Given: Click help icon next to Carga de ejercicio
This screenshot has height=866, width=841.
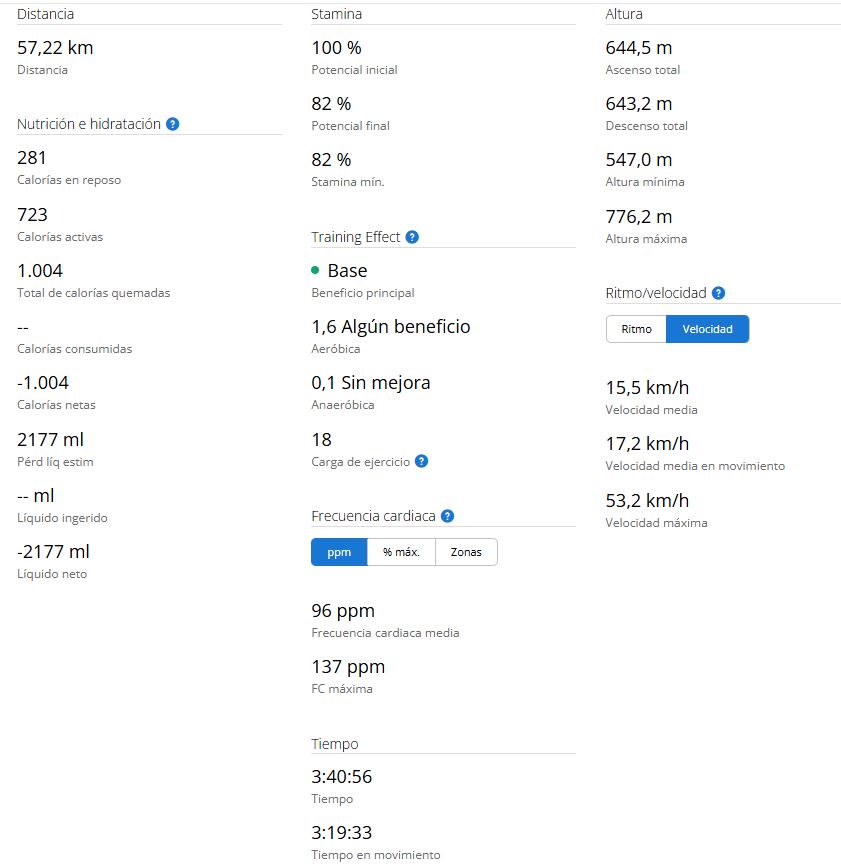Looking at the screenshot, I should 421,461.
